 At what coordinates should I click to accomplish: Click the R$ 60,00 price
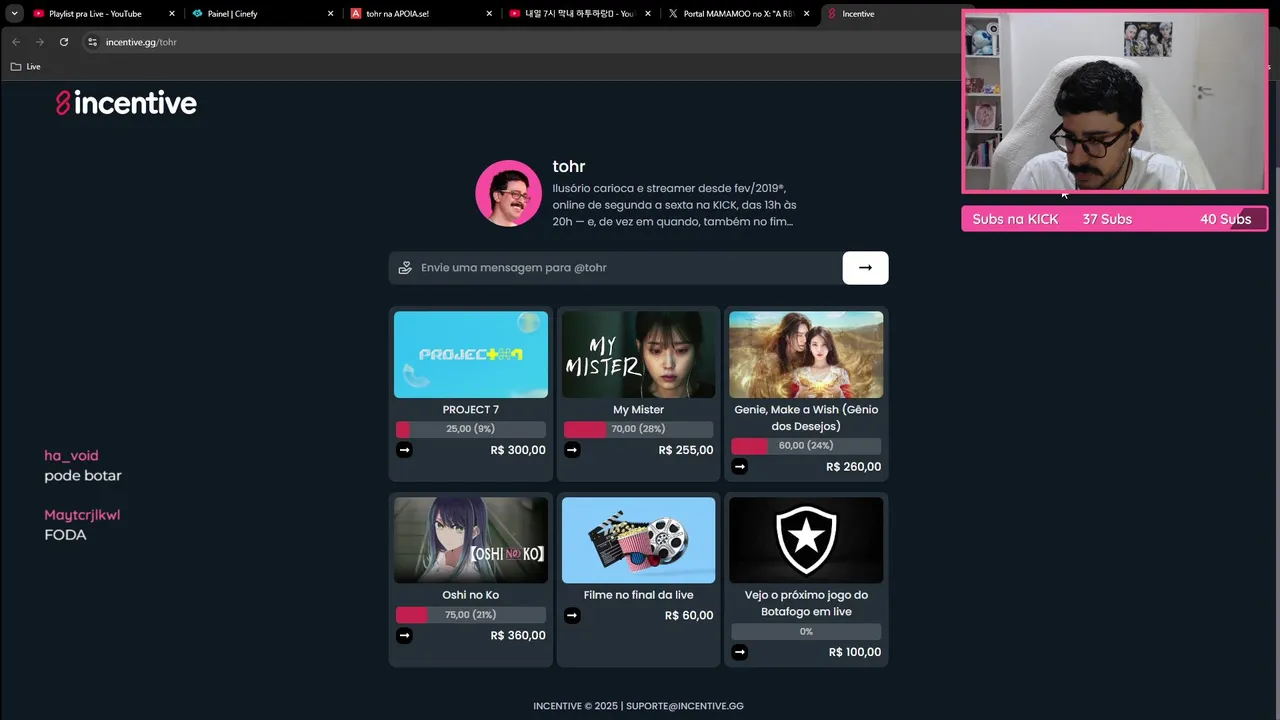689,615
